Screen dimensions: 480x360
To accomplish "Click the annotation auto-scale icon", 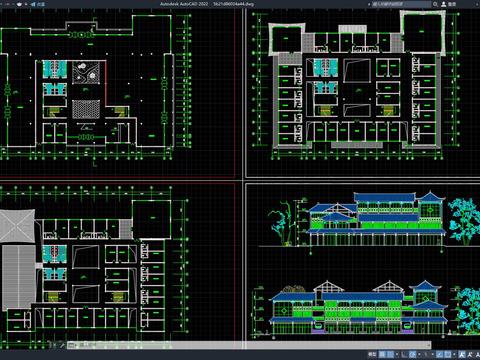I will 470,354.
